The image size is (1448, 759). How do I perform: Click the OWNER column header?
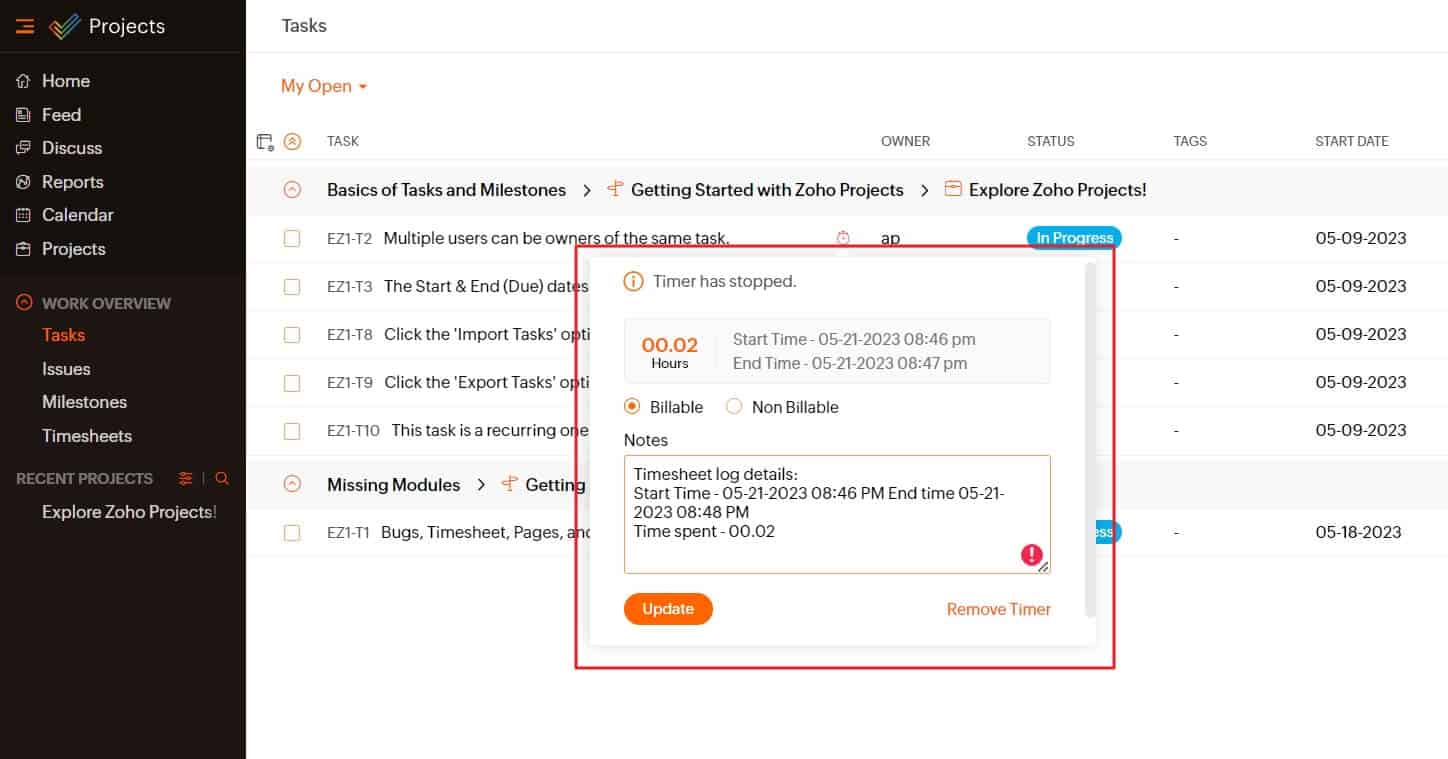(x=906, y=142)
